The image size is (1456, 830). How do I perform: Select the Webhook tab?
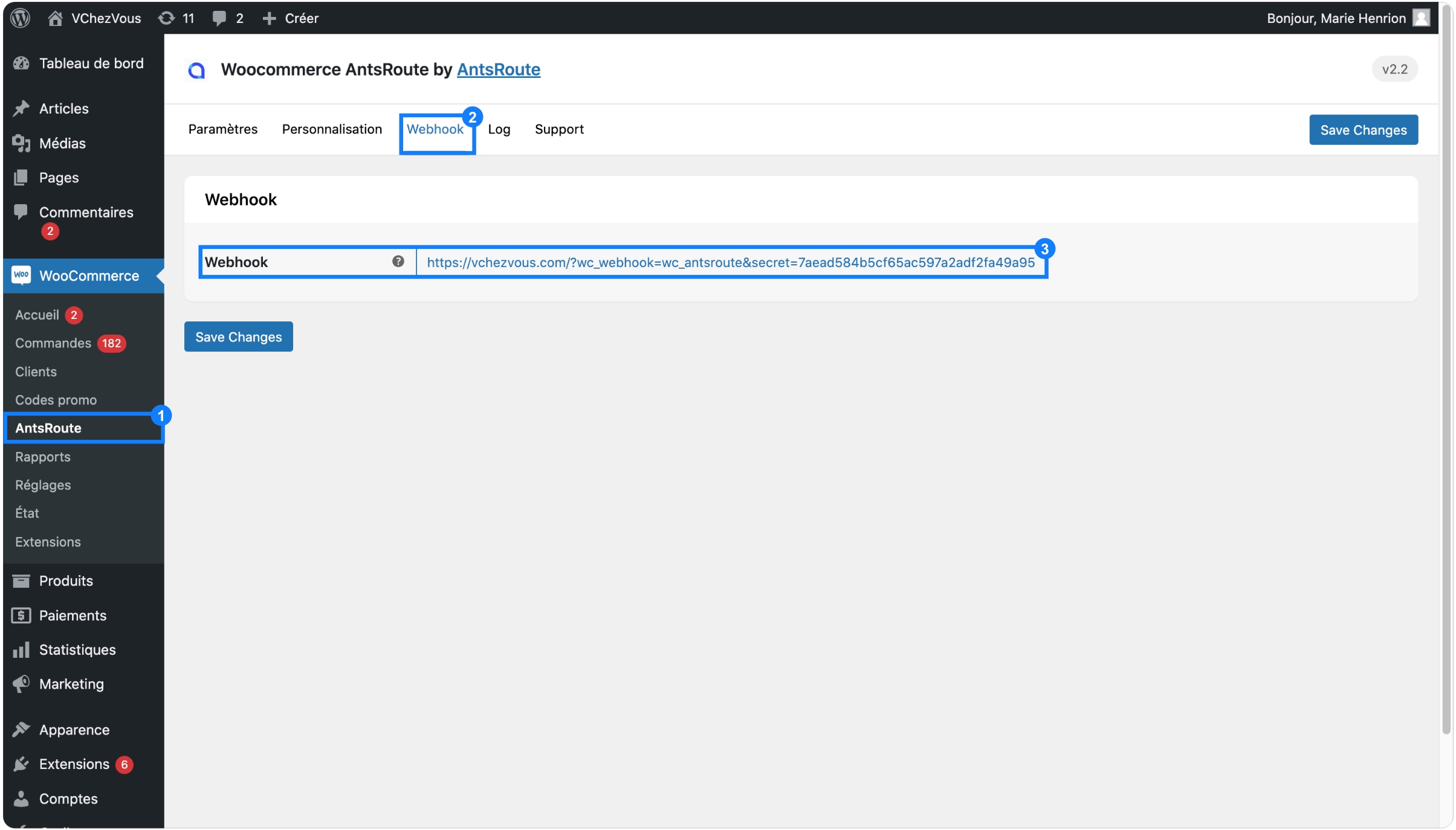pyautogui.click(x=435, y=129)
